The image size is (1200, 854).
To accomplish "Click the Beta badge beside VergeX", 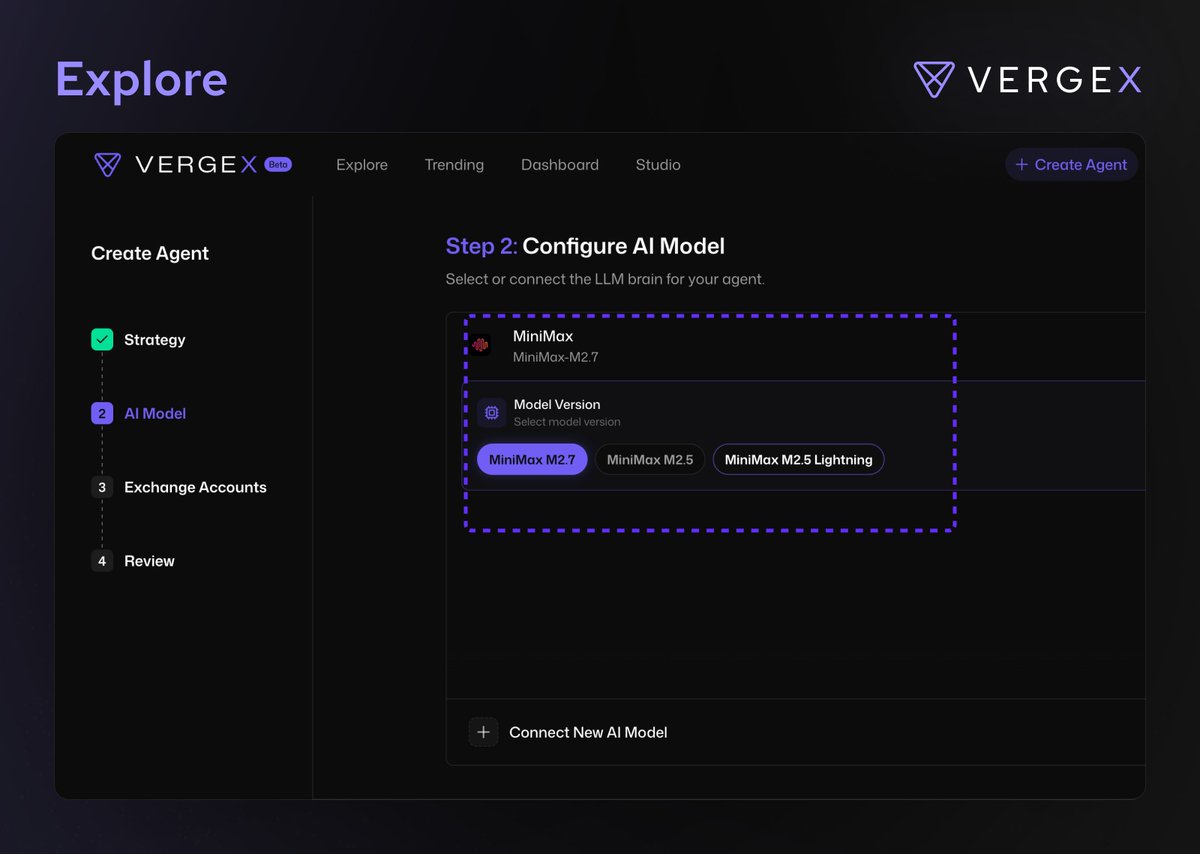I will (x=278, y=164).
